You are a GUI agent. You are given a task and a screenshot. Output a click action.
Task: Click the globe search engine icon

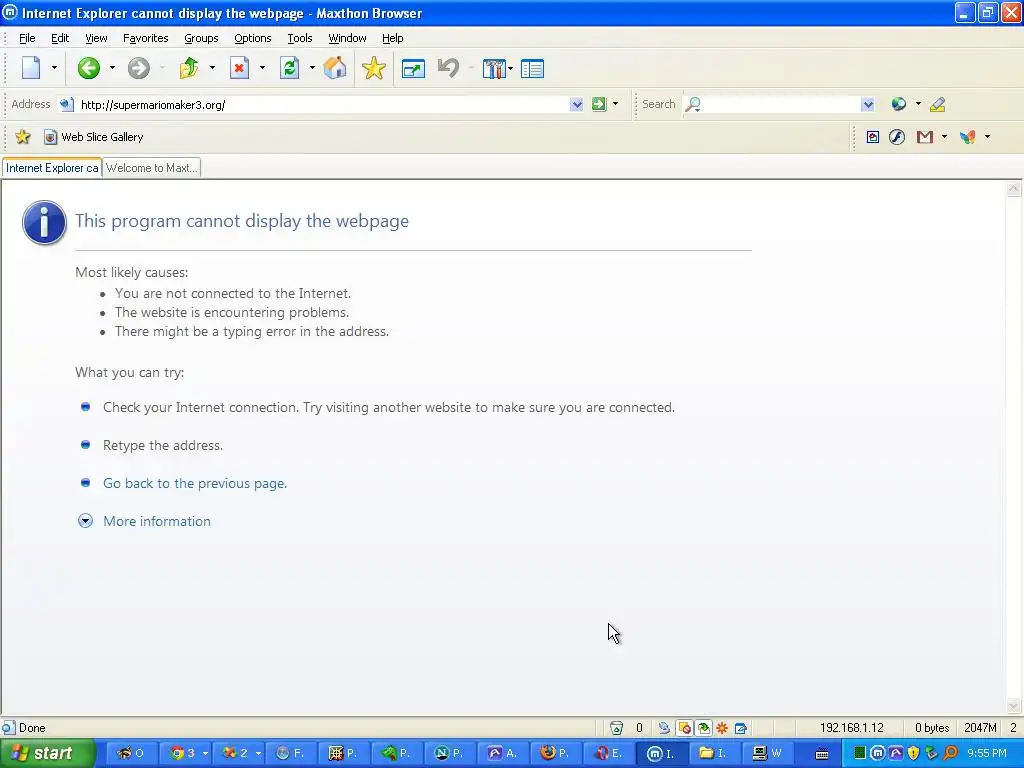pos(899,104)
